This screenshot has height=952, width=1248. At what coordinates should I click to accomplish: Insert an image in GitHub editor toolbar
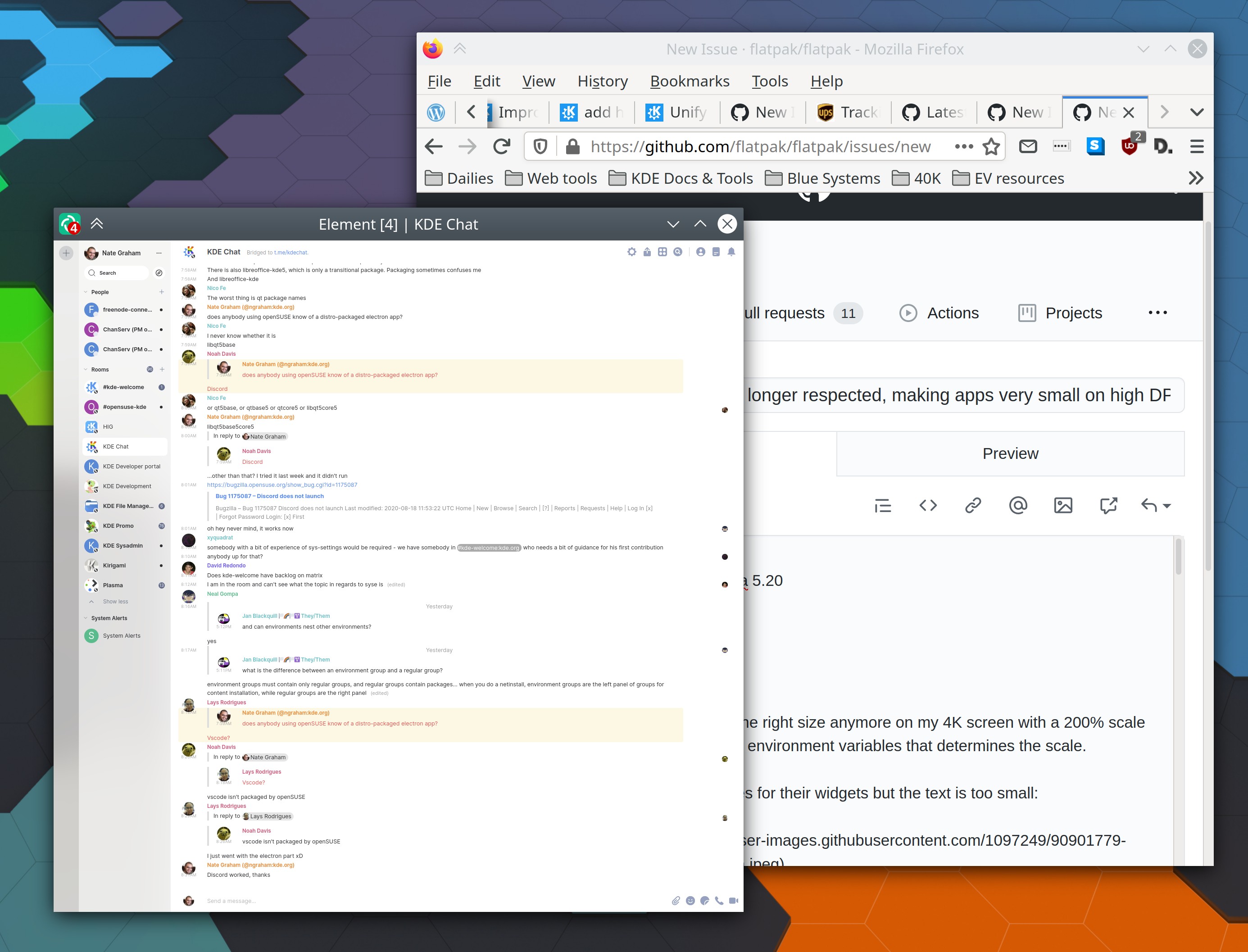(1063, 505)
